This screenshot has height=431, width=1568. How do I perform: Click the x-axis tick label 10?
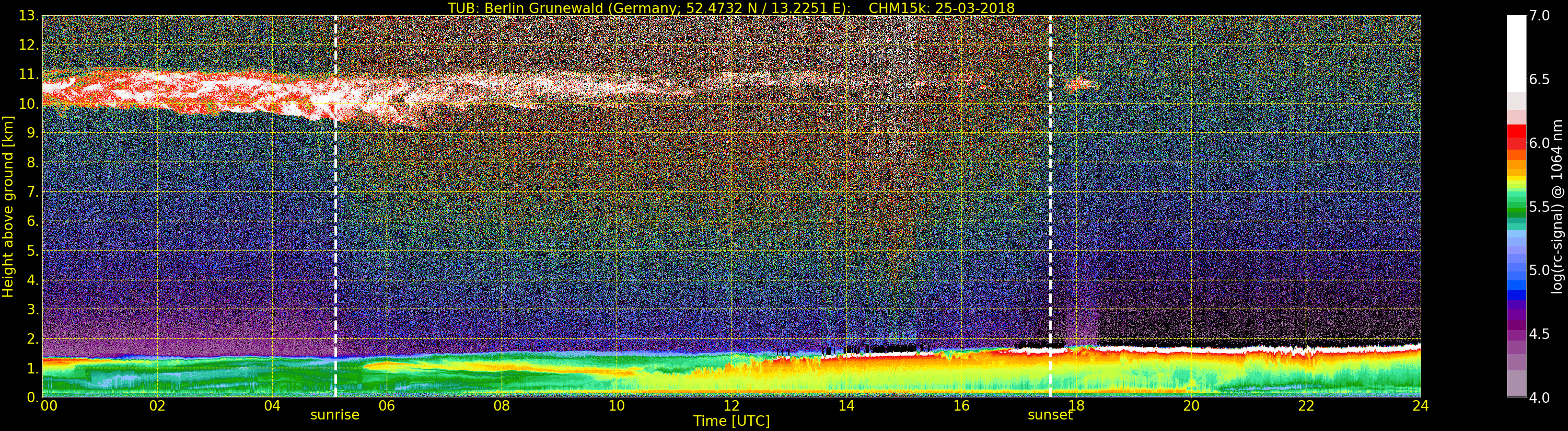(617, 406)
